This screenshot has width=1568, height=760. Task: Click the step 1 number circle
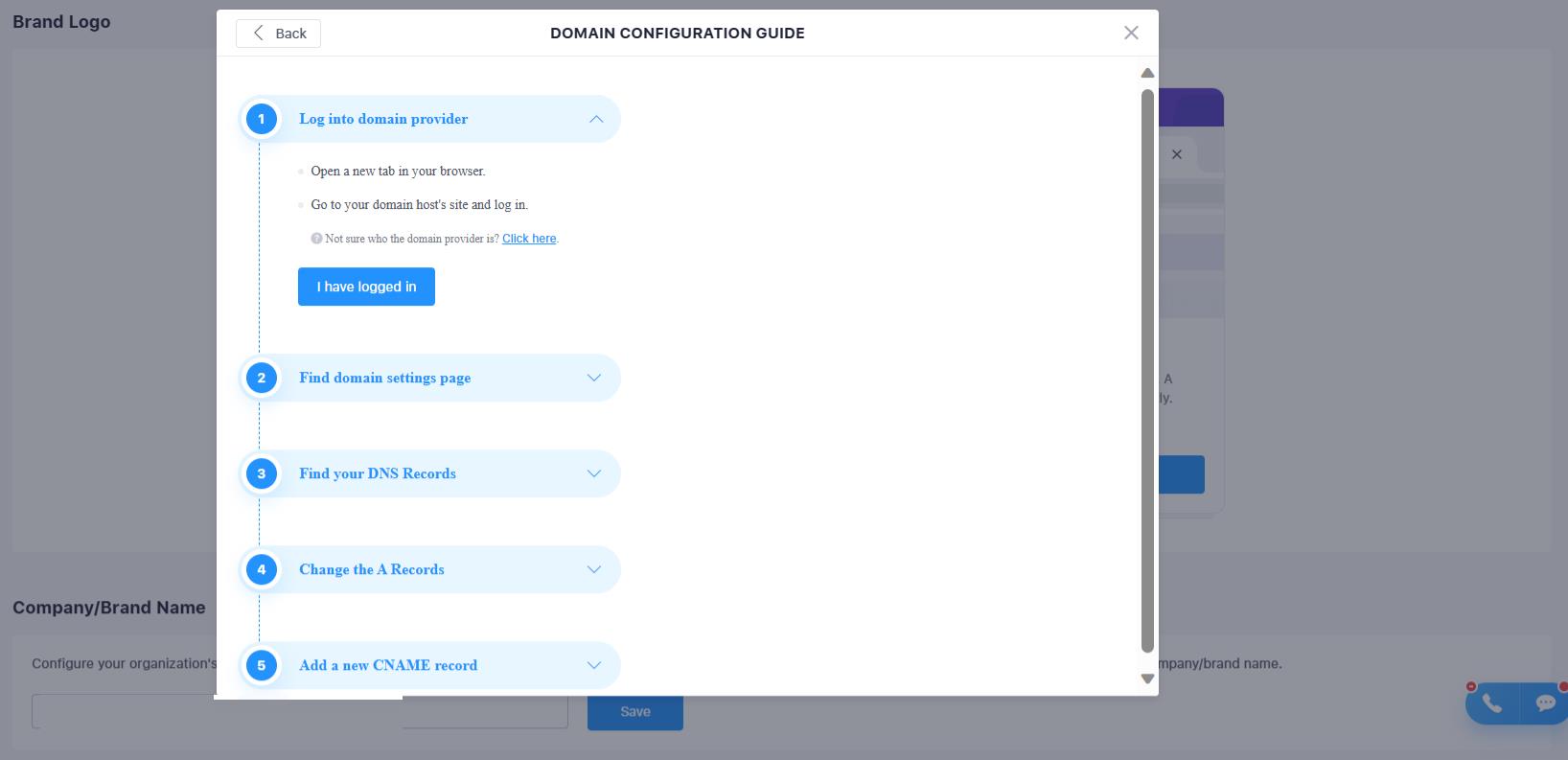point(261,119)
